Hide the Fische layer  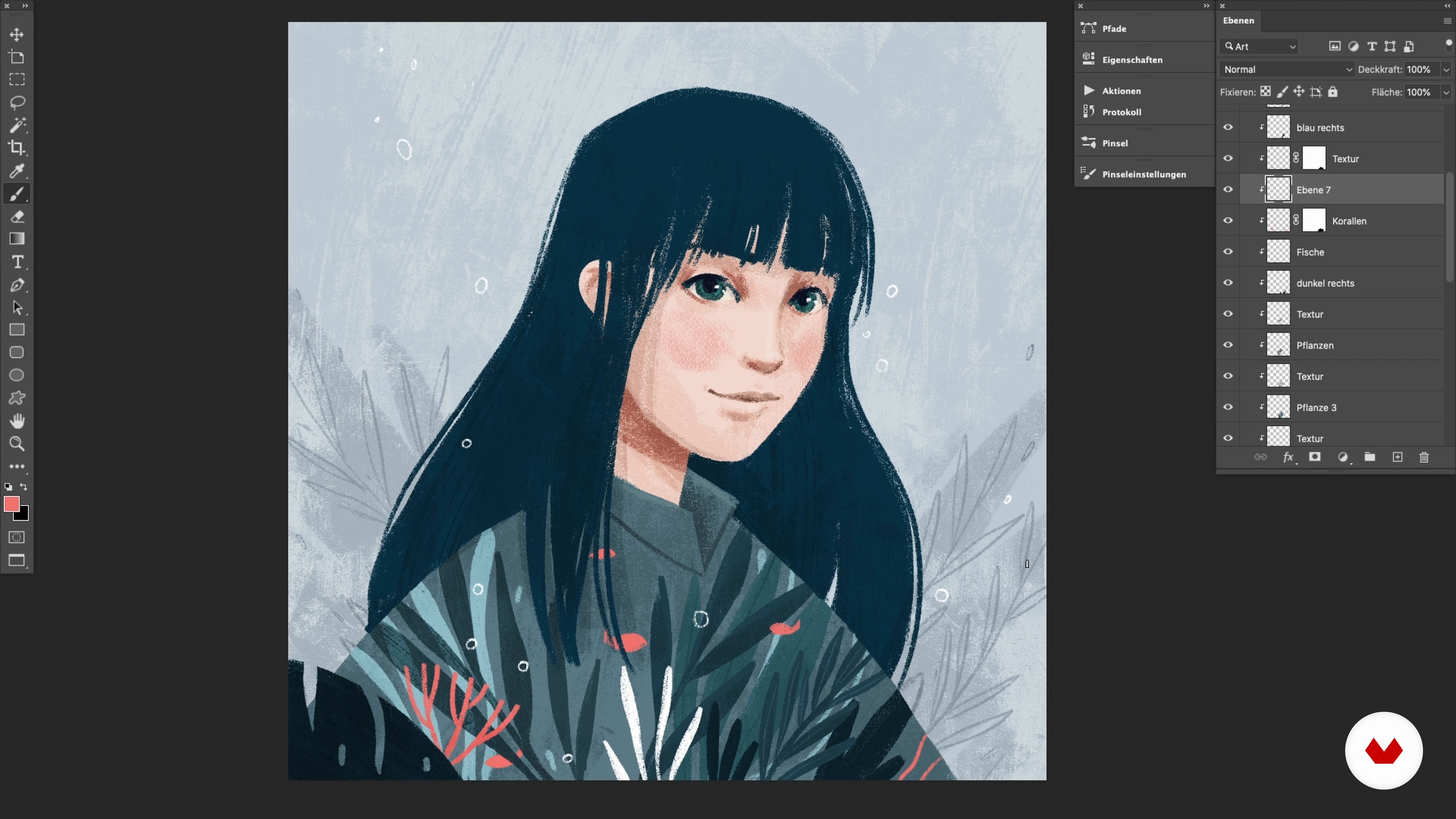point(1228,251)
